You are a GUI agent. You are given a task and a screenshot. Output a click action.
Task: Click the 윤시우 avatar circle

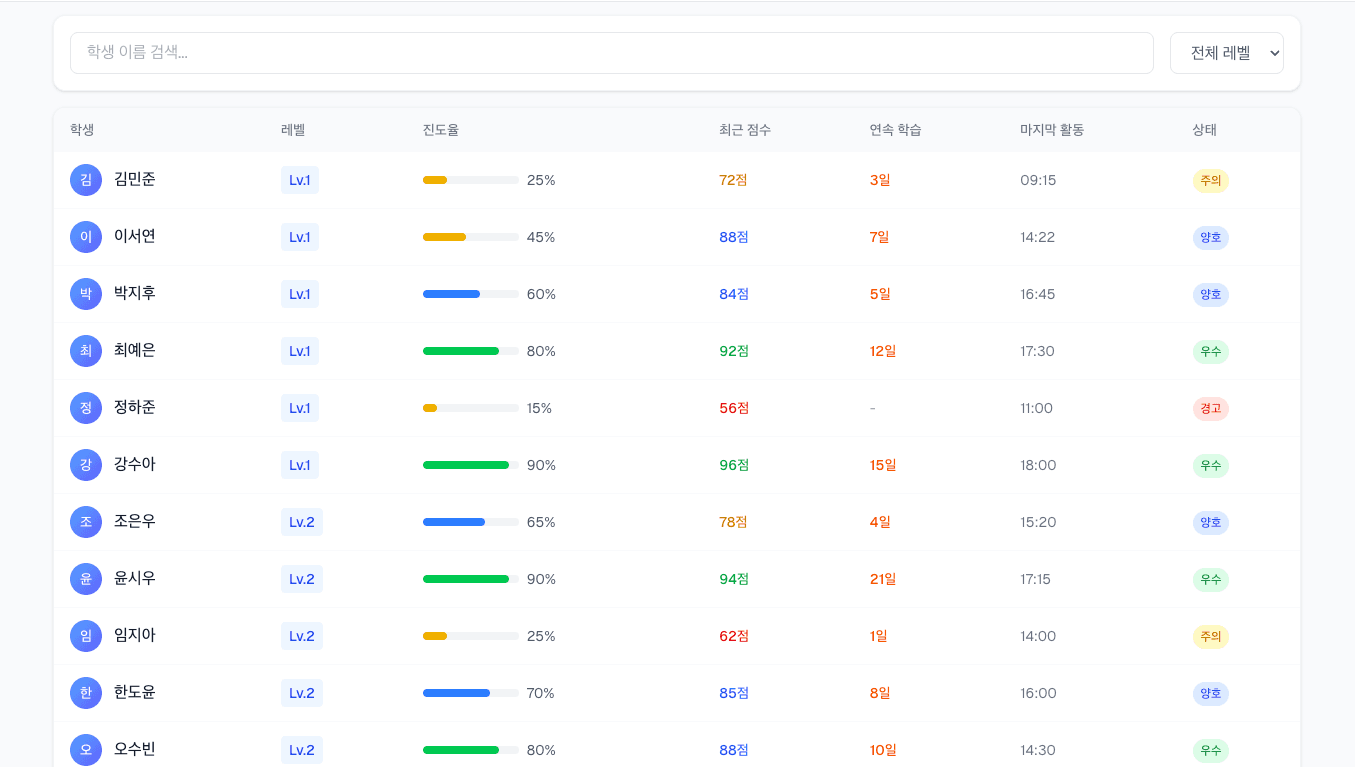coord(86,579)
